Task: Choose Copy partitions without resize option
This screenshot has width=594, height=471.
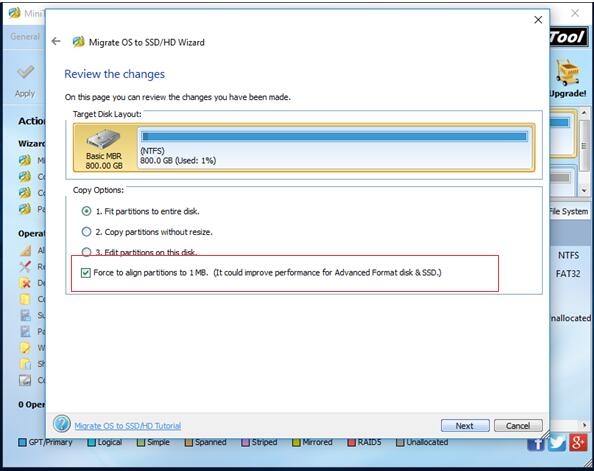Action: (86, 232)
